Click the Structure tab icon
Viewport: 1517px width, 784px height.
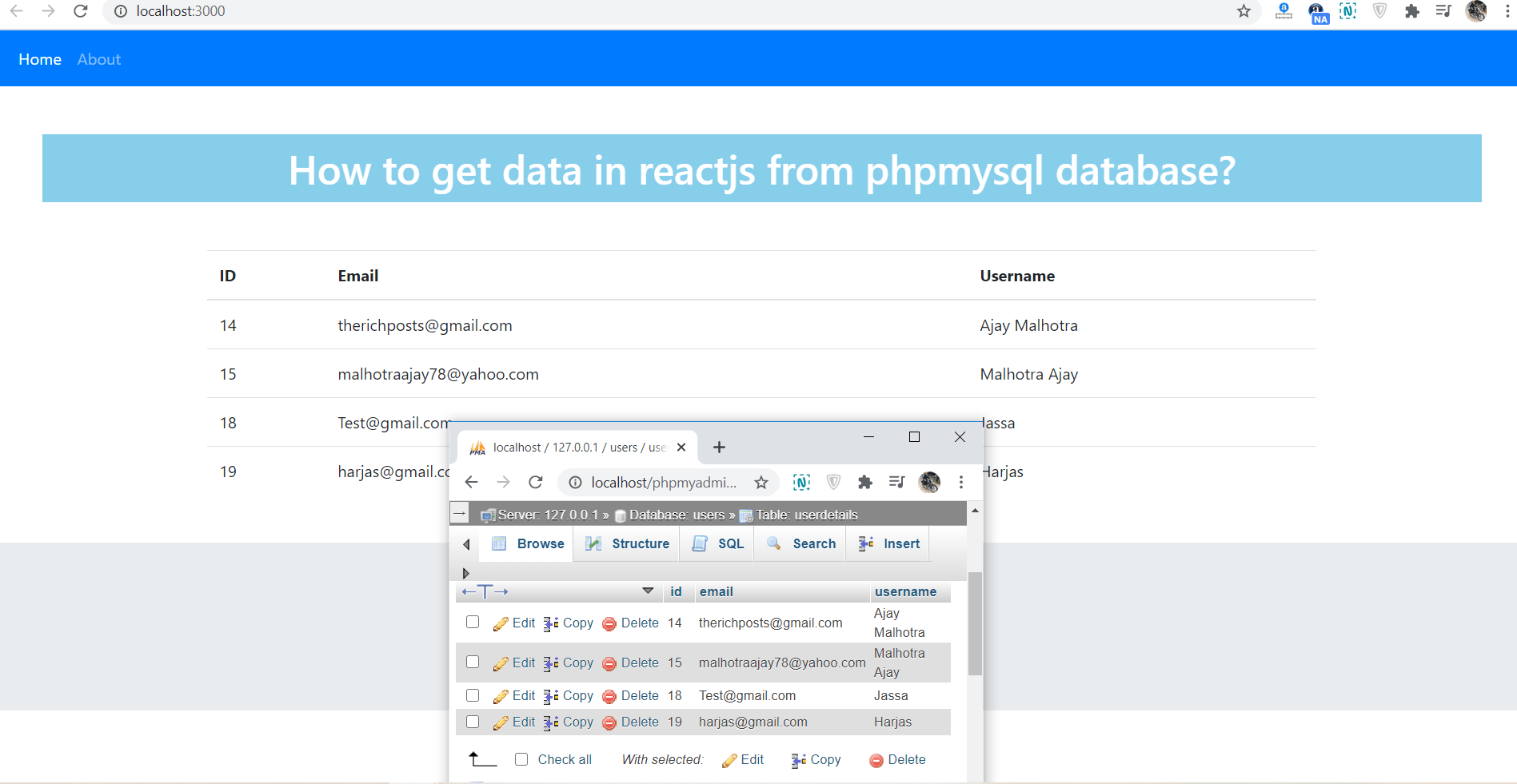[593, 543]
